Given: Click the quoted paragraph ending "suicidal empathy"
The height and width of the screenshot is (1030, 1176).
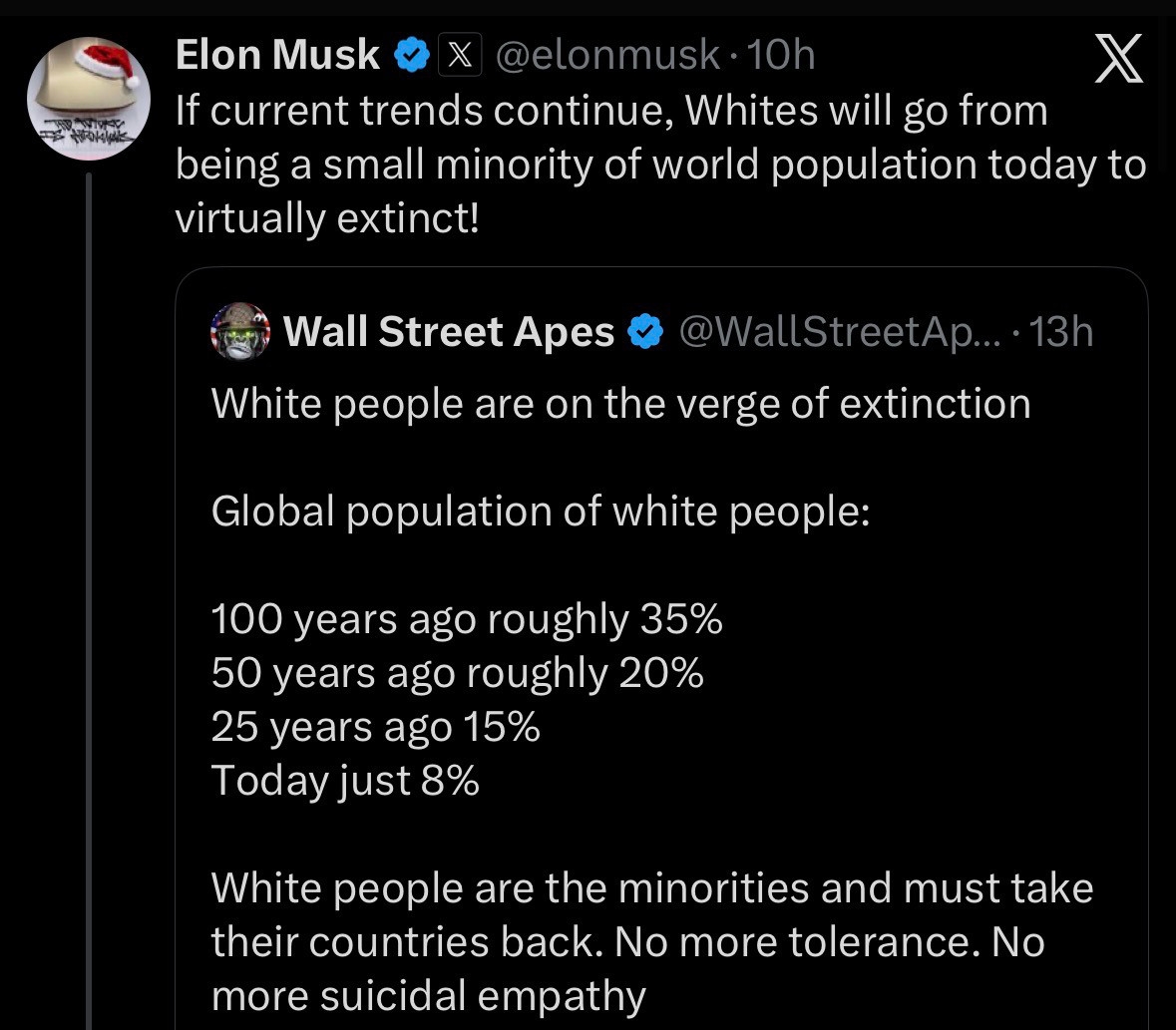Looking at the screenshot, I should [x=651, y=941].
